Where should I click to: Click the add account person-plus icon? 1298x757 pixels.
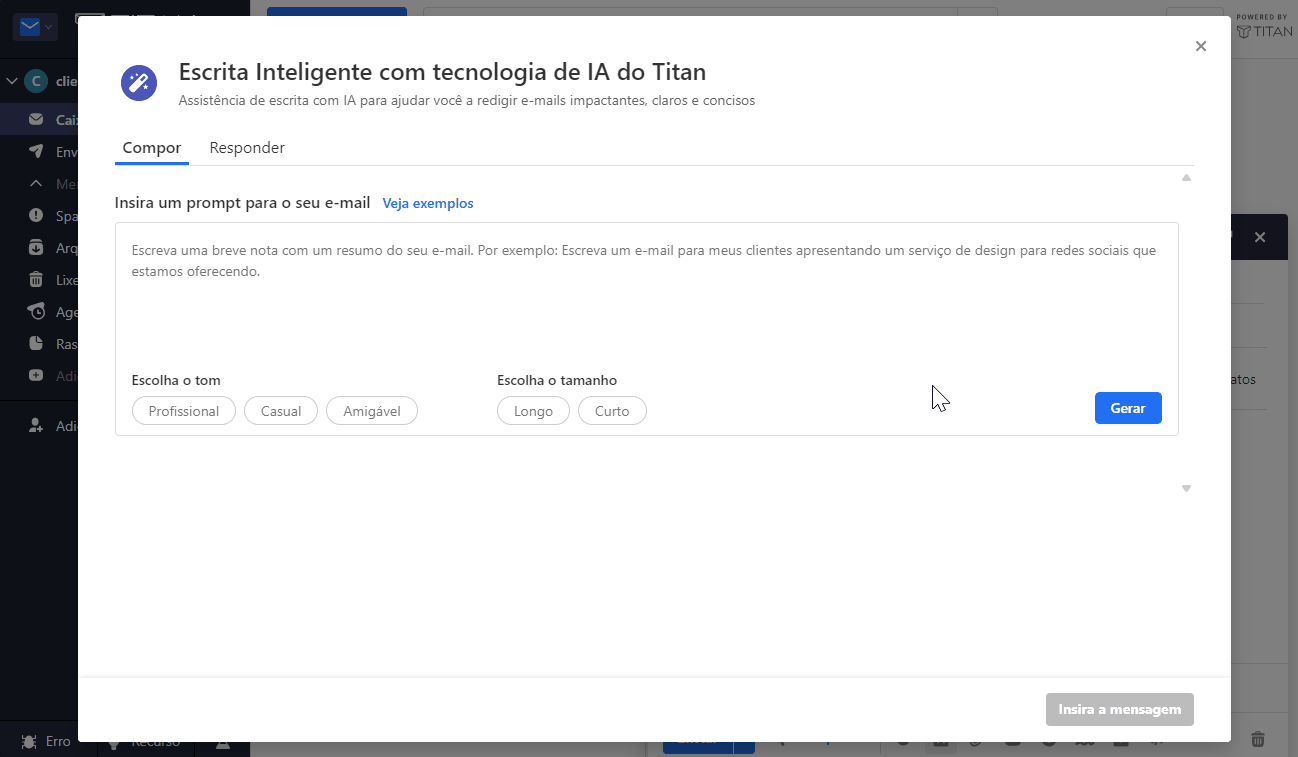(x=36, y=425)
